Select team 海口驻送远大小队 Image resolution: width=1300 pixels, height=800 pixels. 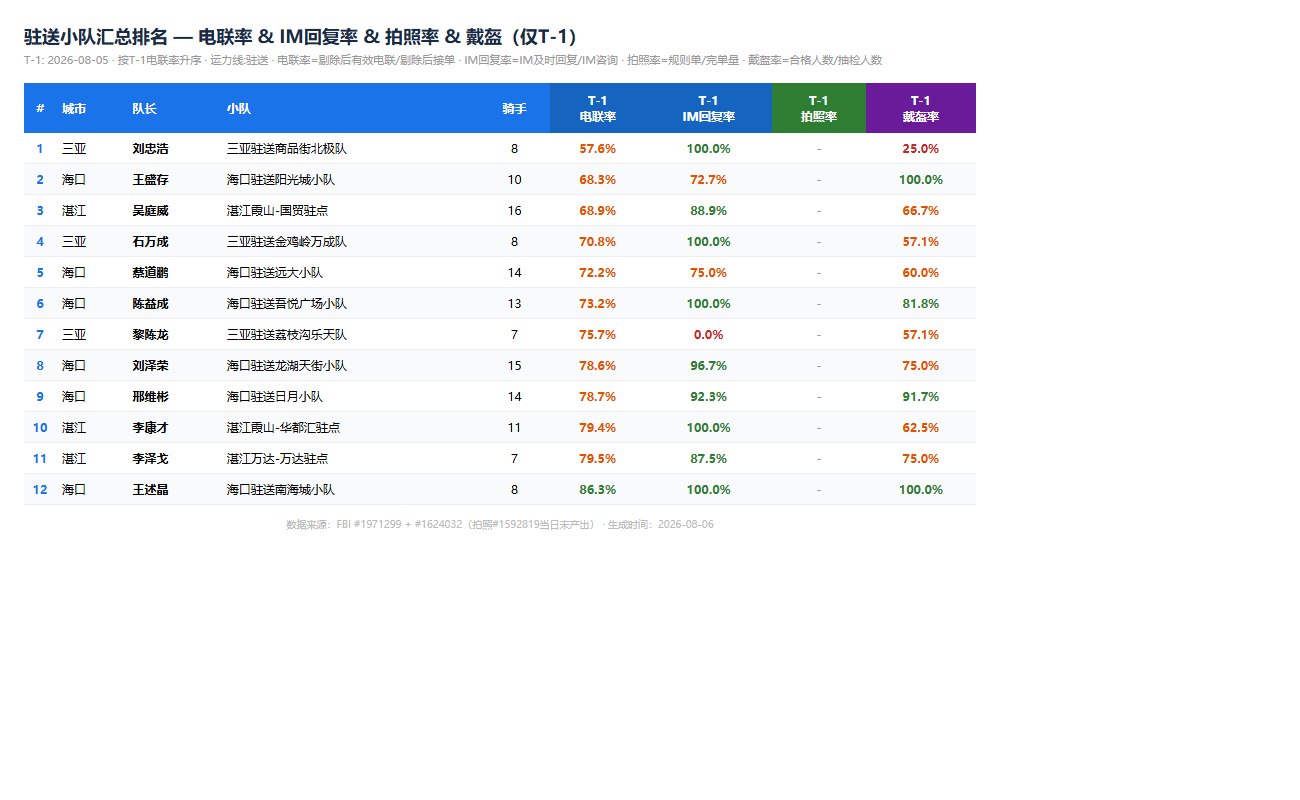(x=275, y=273)
